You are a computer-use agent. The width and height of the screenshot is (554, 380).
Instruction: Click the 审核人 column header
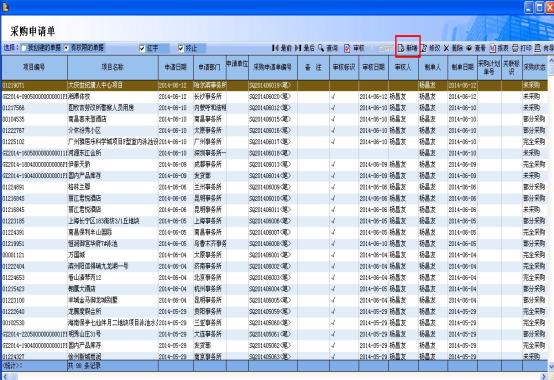[403, 67]
